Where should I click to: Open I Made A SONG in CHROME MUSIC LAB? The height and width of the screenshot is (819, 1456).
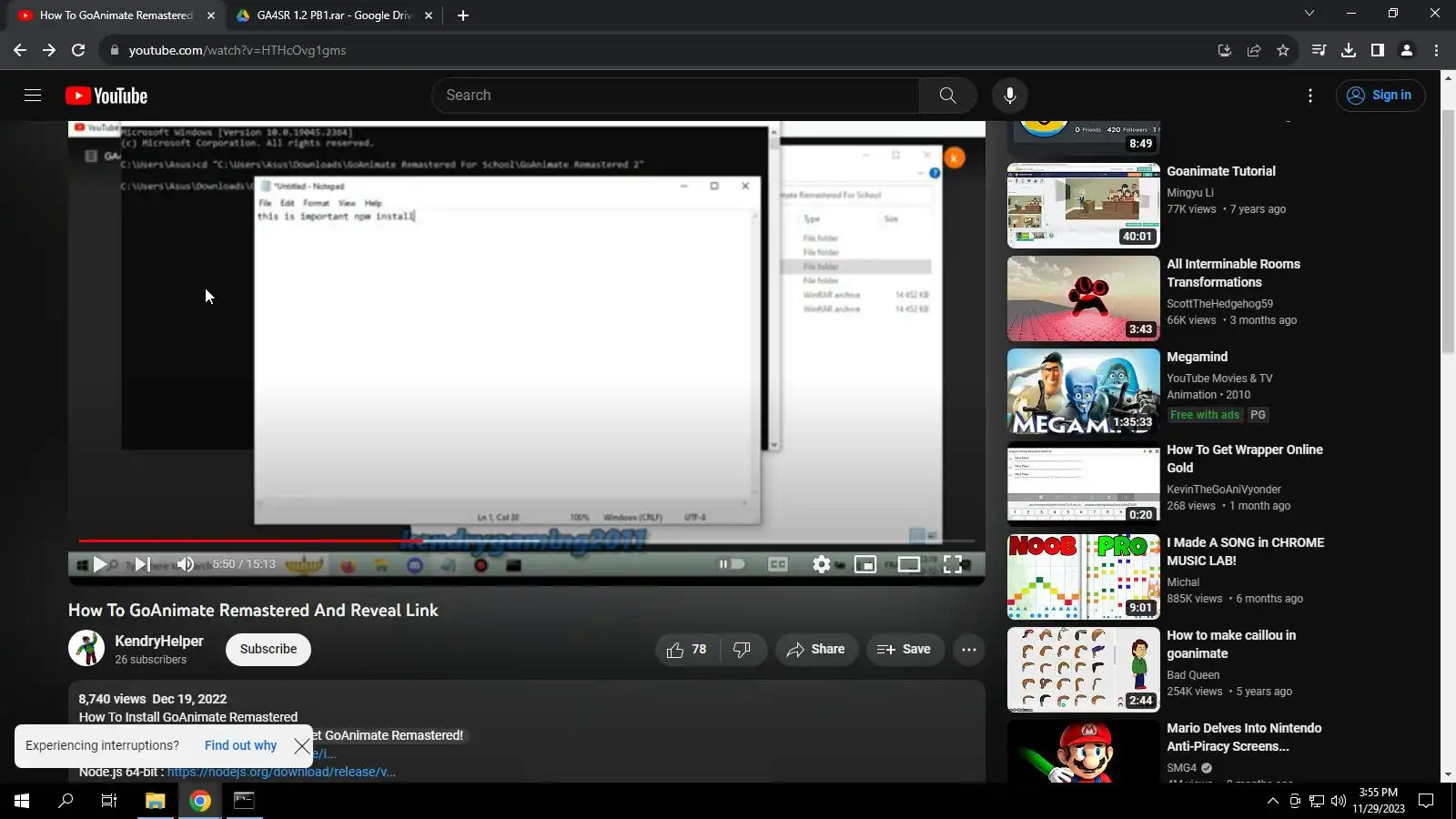[x=1246, y=551]
